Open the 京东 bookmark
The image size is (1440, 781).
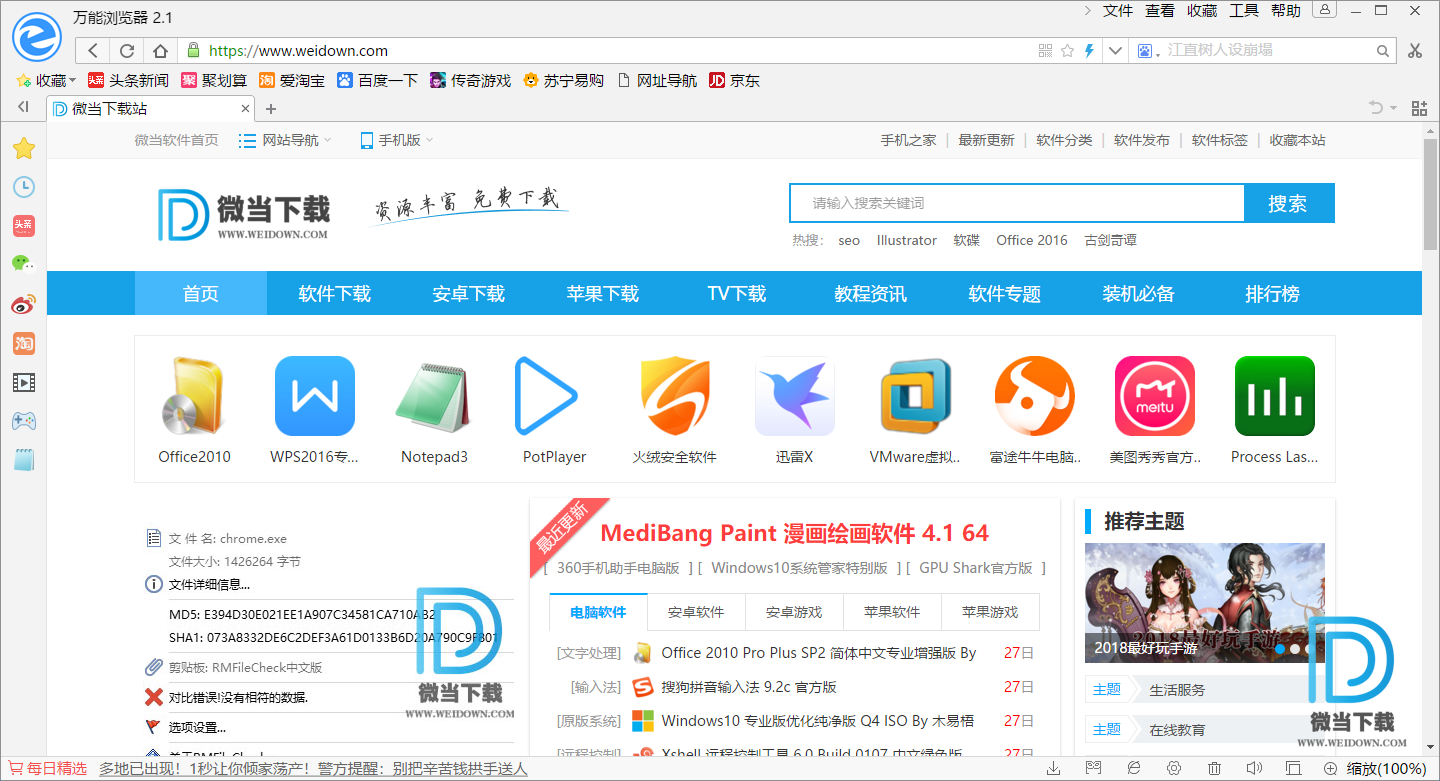734,80
